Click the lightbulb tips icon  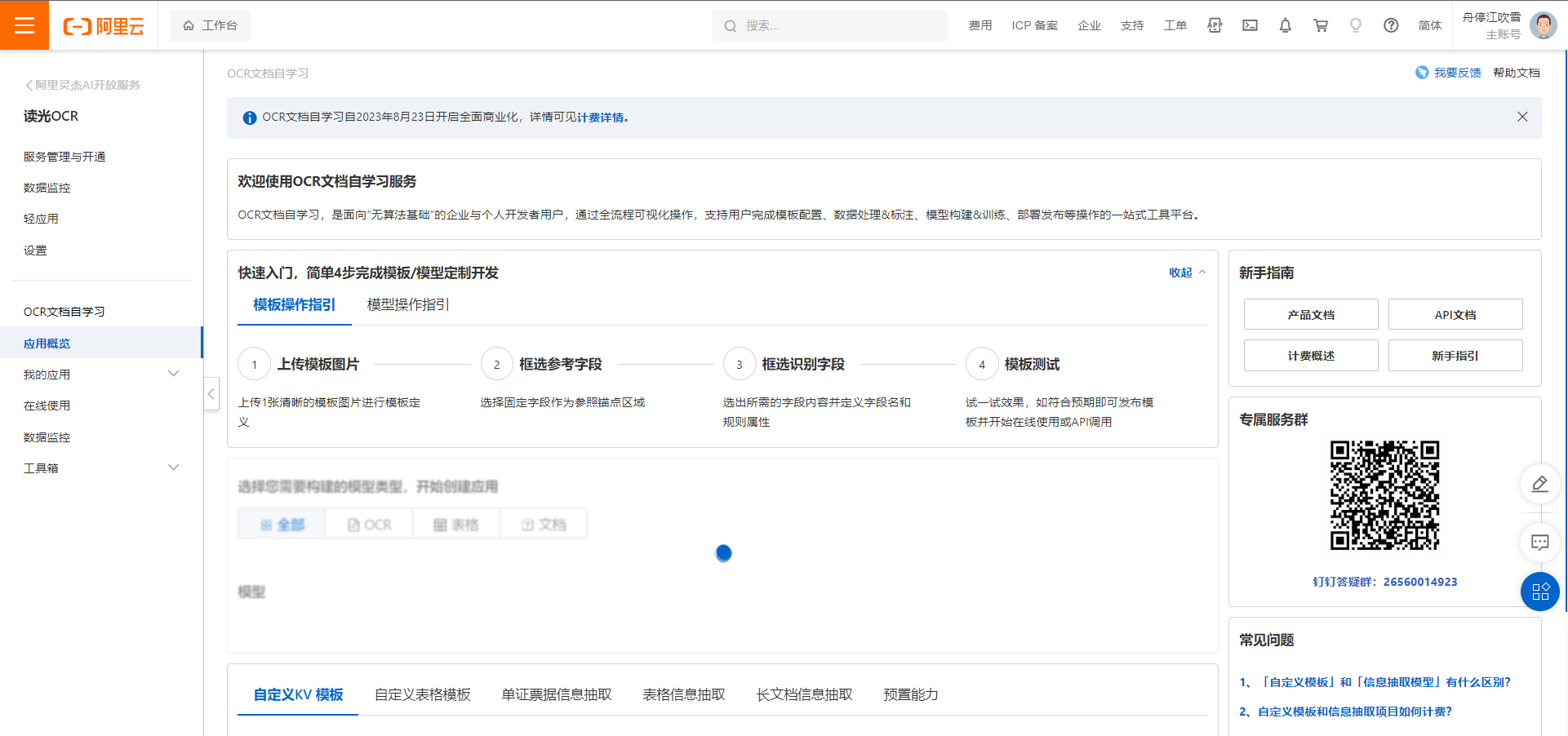tap(1355, 25)
